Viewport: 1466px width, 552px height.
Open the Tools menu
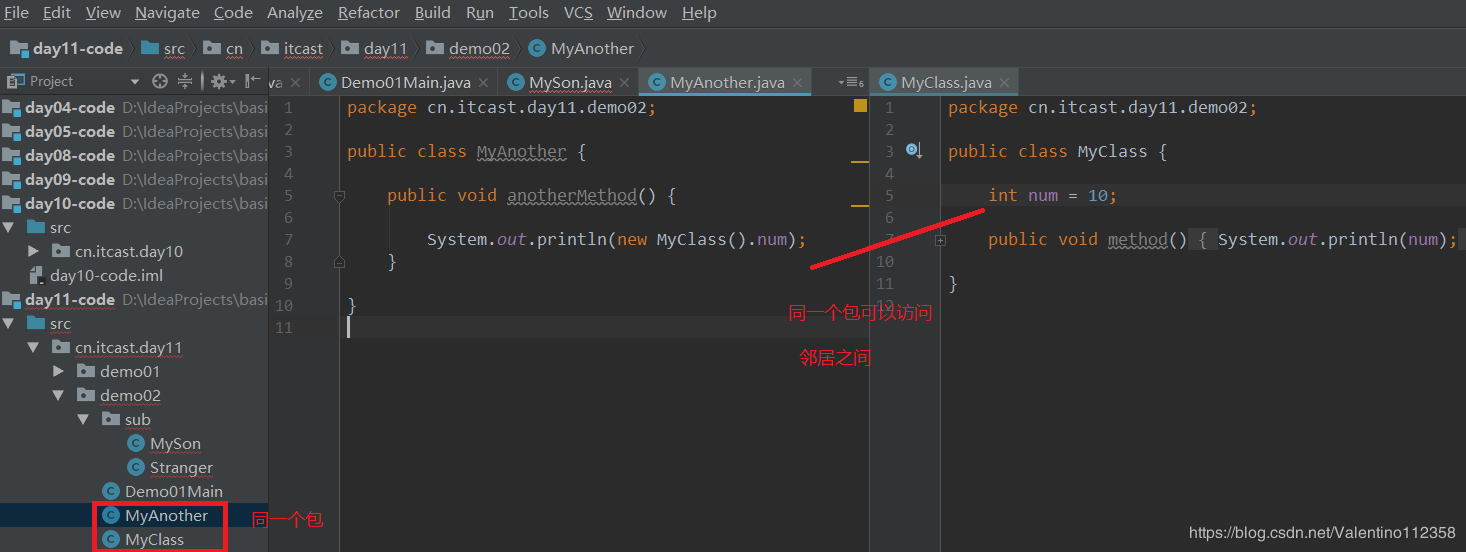tap(528, 12)
